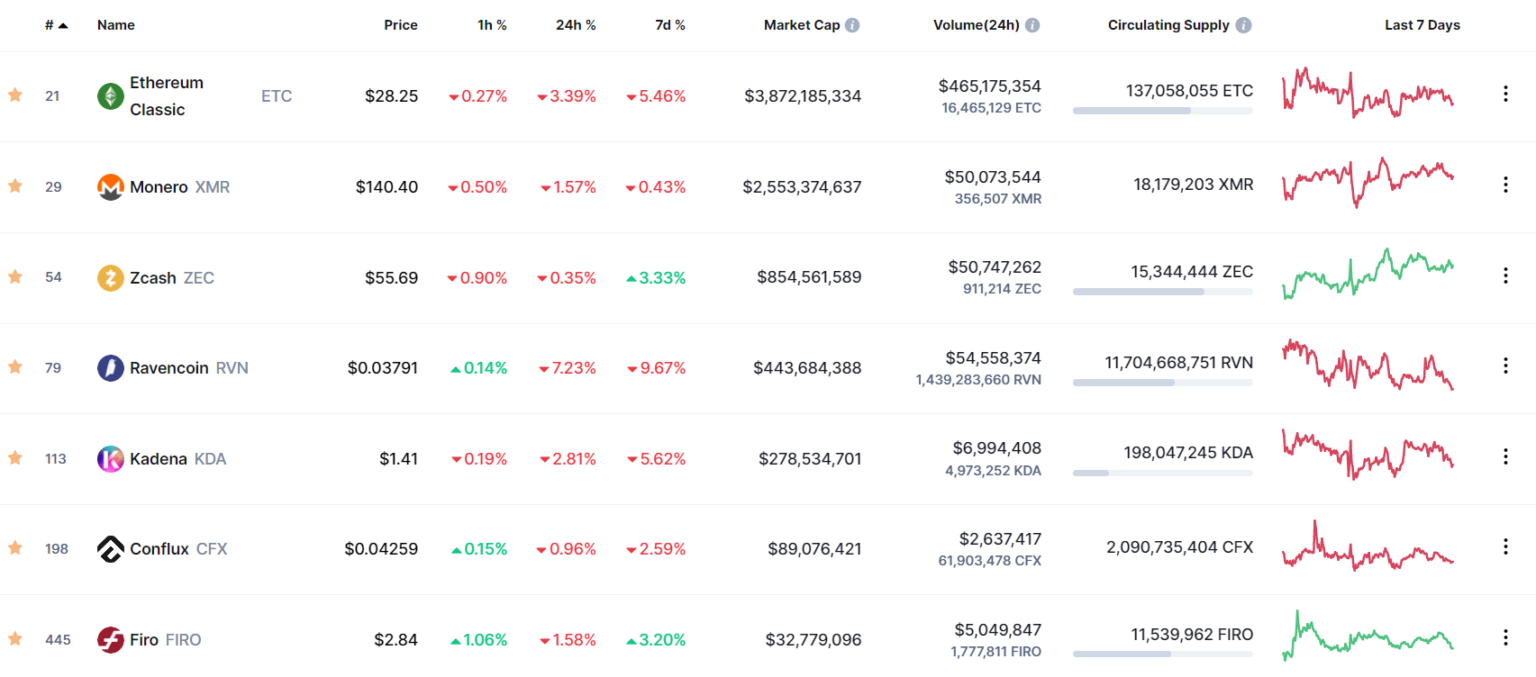Remove Firo from watchlist via star

coord(15,639)
